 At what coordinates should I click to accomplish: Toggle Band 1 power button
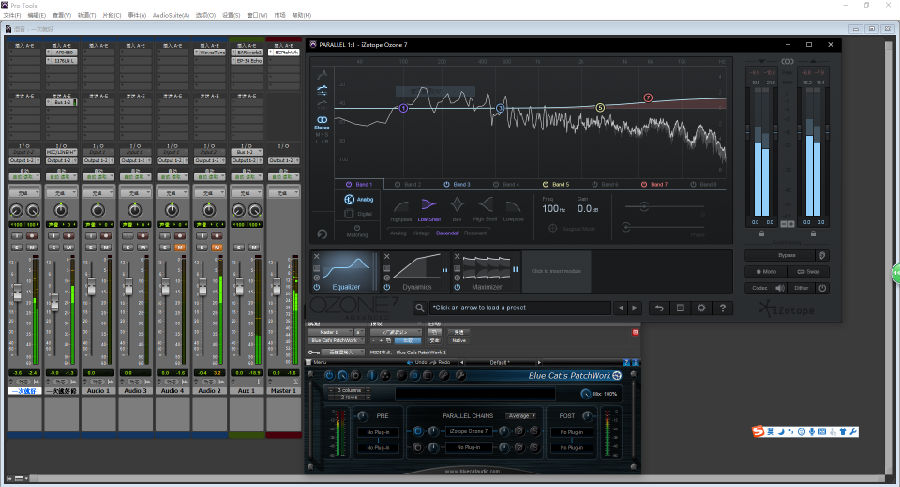tap(348, 185)
